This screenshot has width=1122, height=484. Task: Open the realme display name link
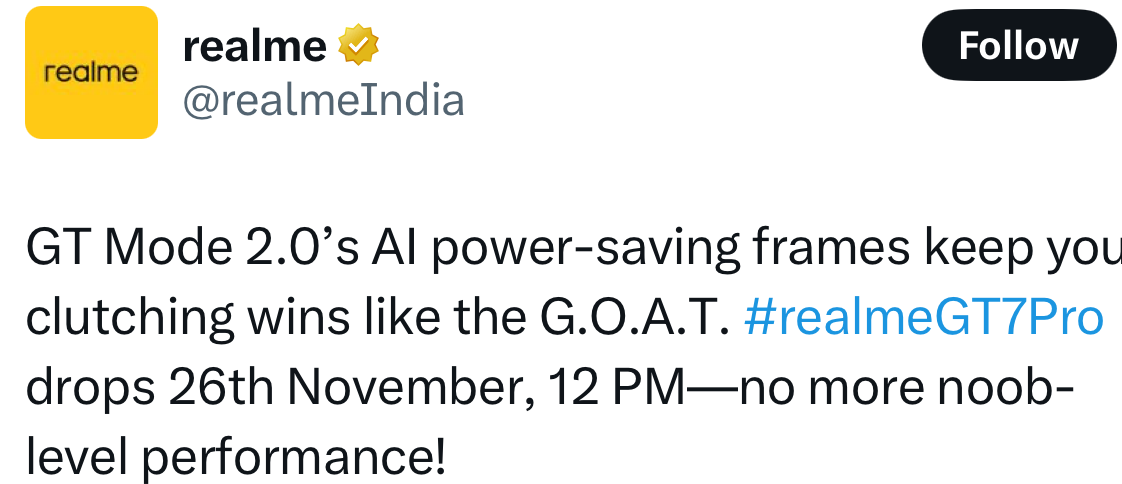pyautogui.click(x=254, y=46)
